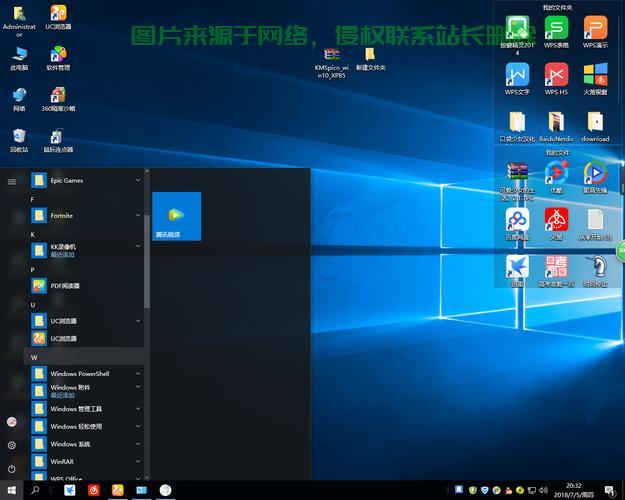The image size is (625, 500).
Task: Launch the 迅雷 blue bird shortcut
Action: pos(517,271)
